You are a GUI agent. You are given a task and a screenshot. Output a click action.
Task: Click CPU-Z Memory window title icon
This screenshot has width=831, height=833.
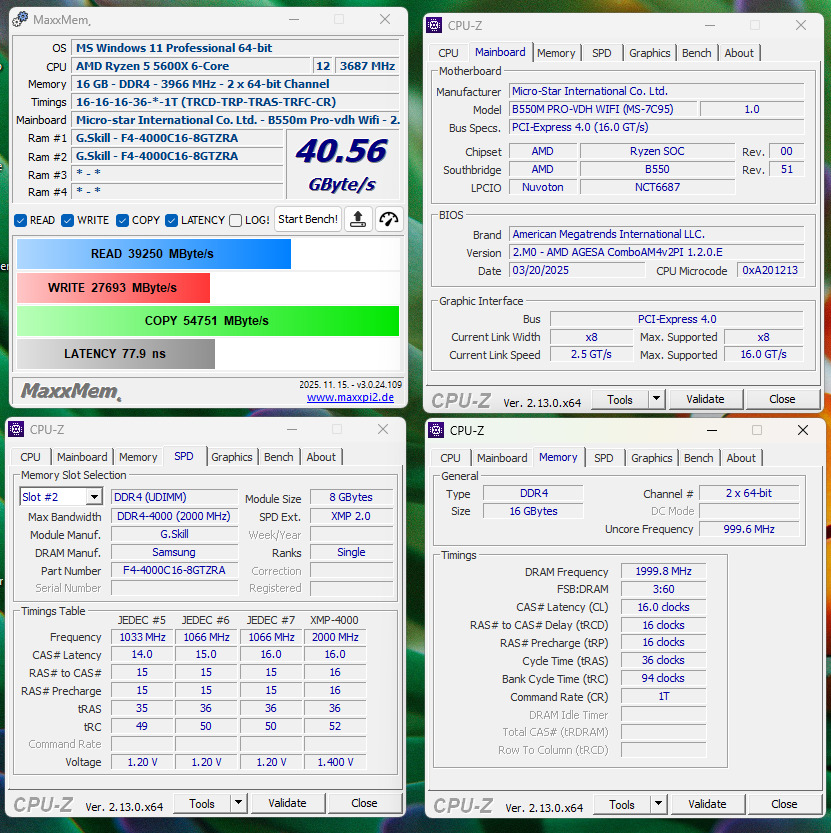(436, 430)
